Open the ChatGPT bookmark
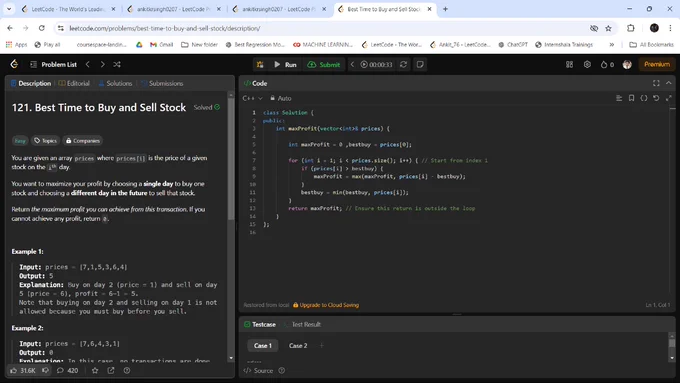Screen dimensions: 680x383 [x=513, y=45]
